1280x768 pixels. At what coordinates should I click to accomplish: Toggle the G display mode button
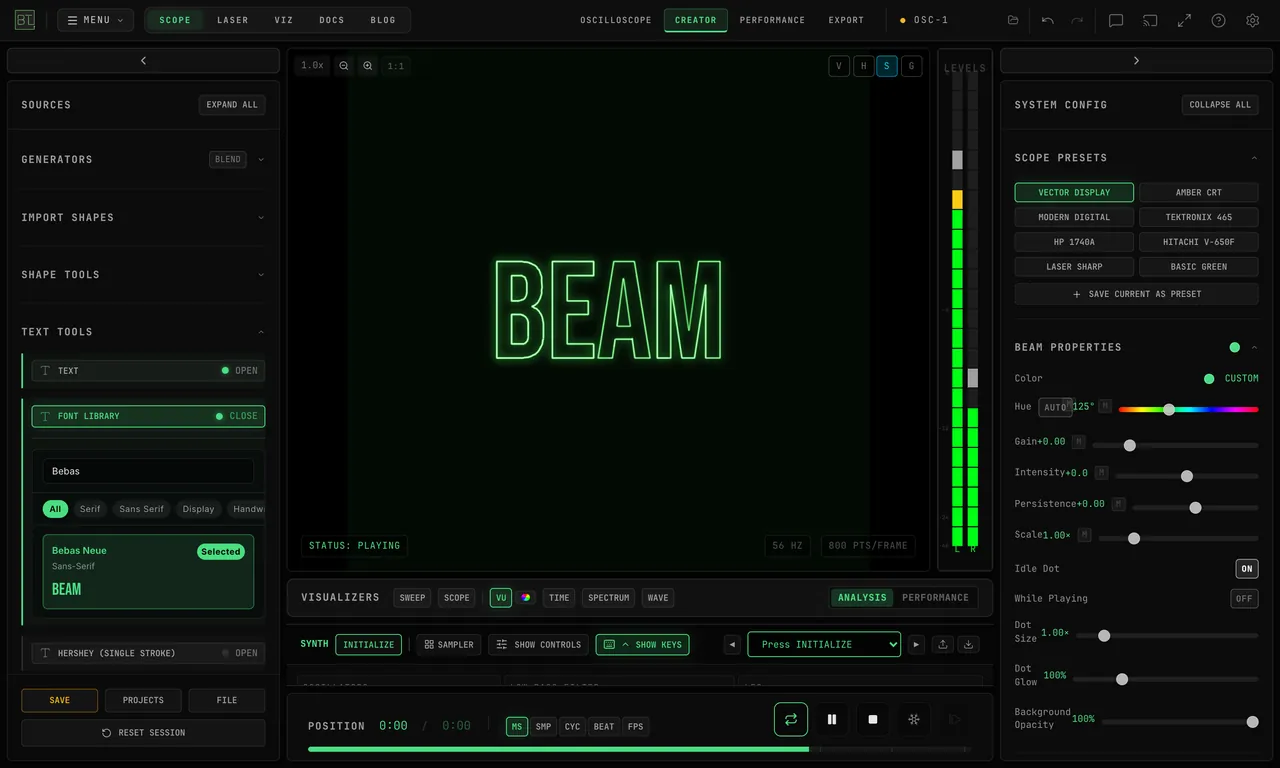coord(911,66)
